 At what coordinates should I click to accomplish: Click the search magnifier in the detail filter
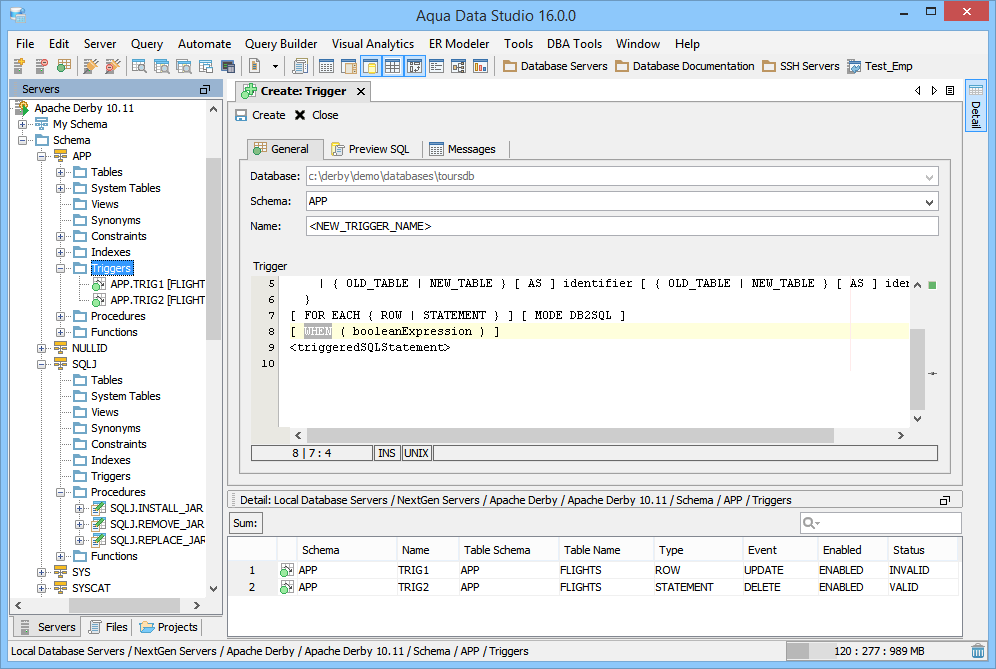pyautogui.click(x=810, y=523)
